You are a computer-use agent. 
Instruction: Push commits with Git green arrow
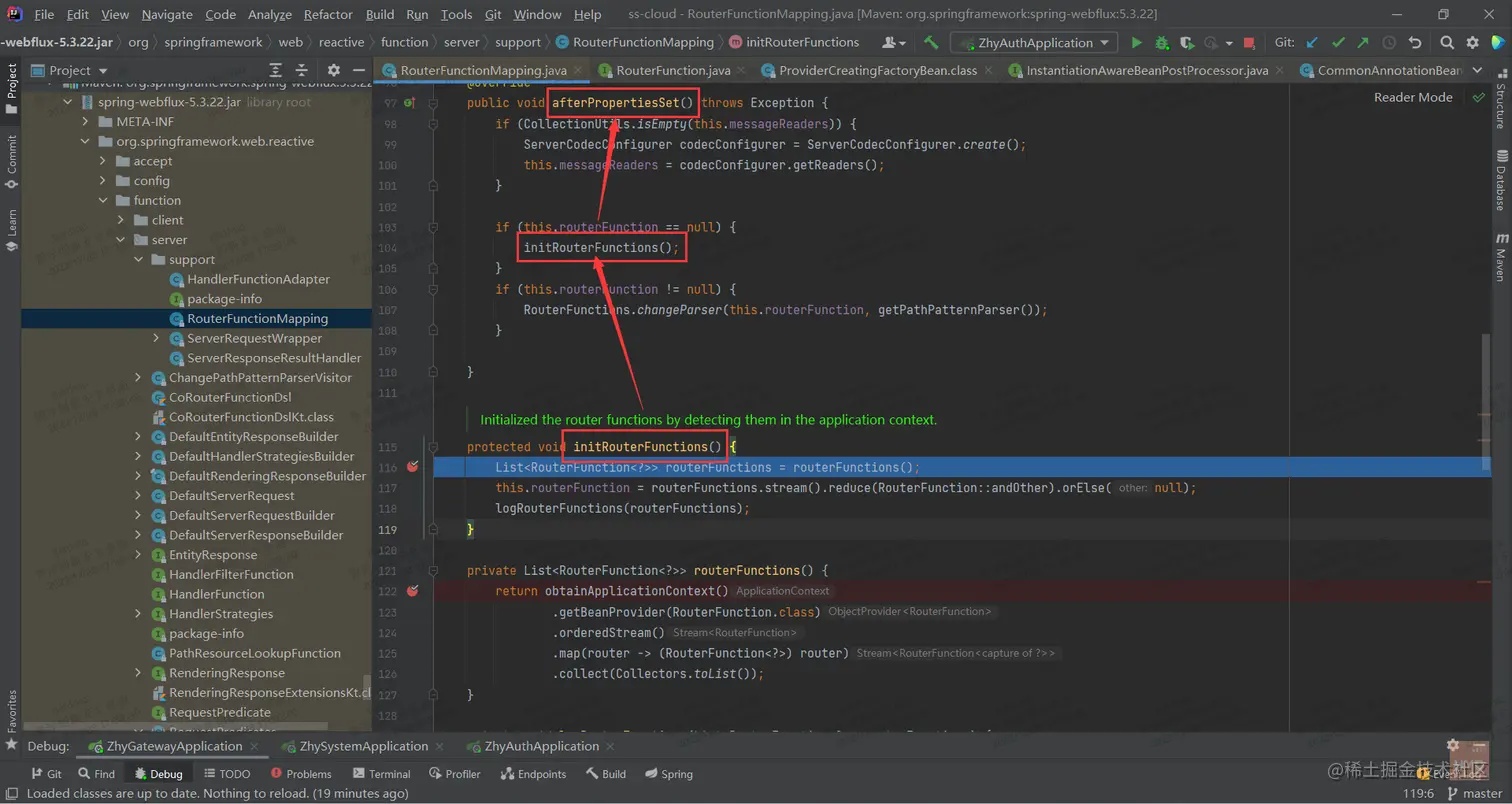[1363, 43]
